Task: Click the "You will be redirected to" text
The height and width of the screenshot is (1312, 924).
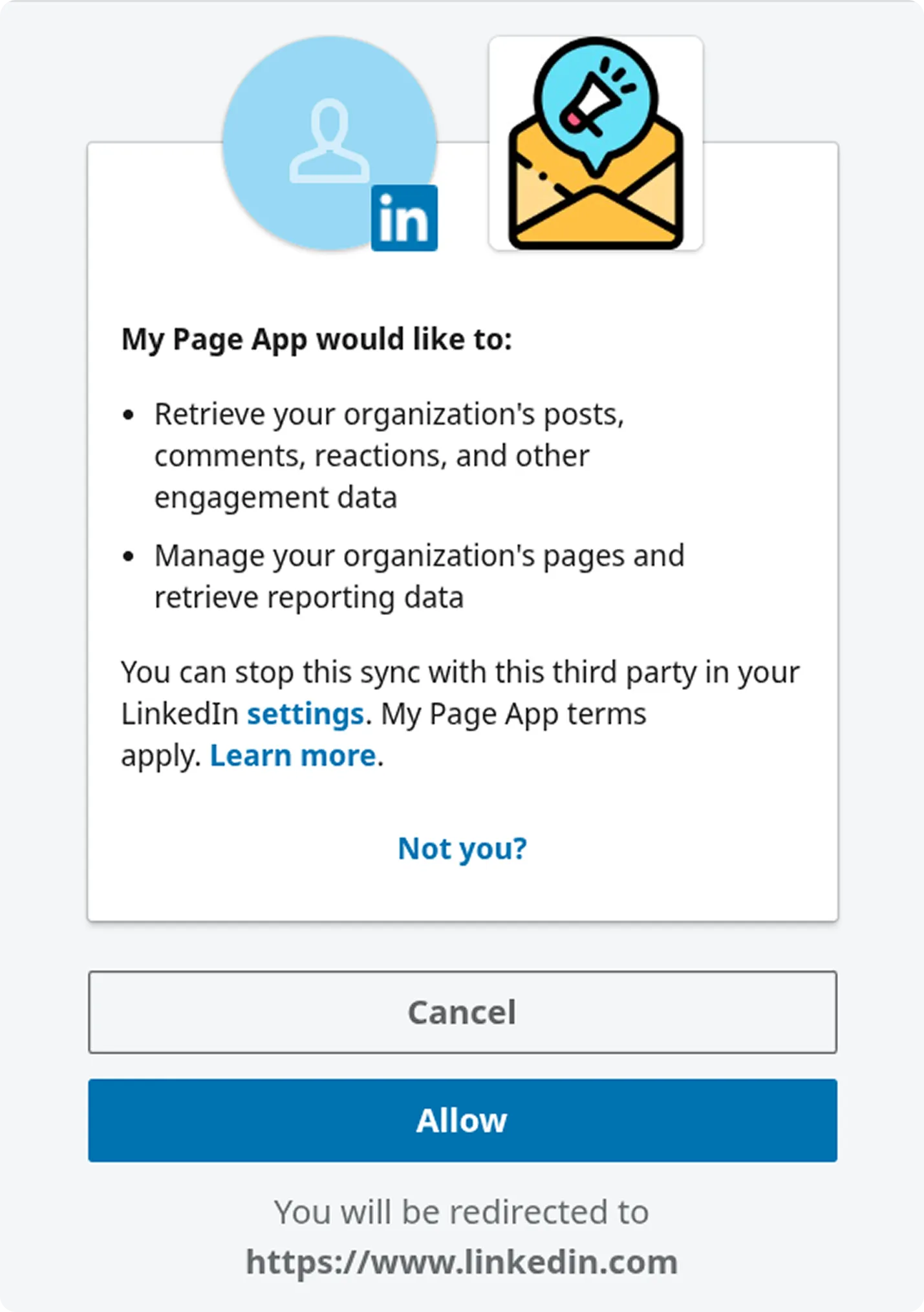Action: click(462, 1211)
